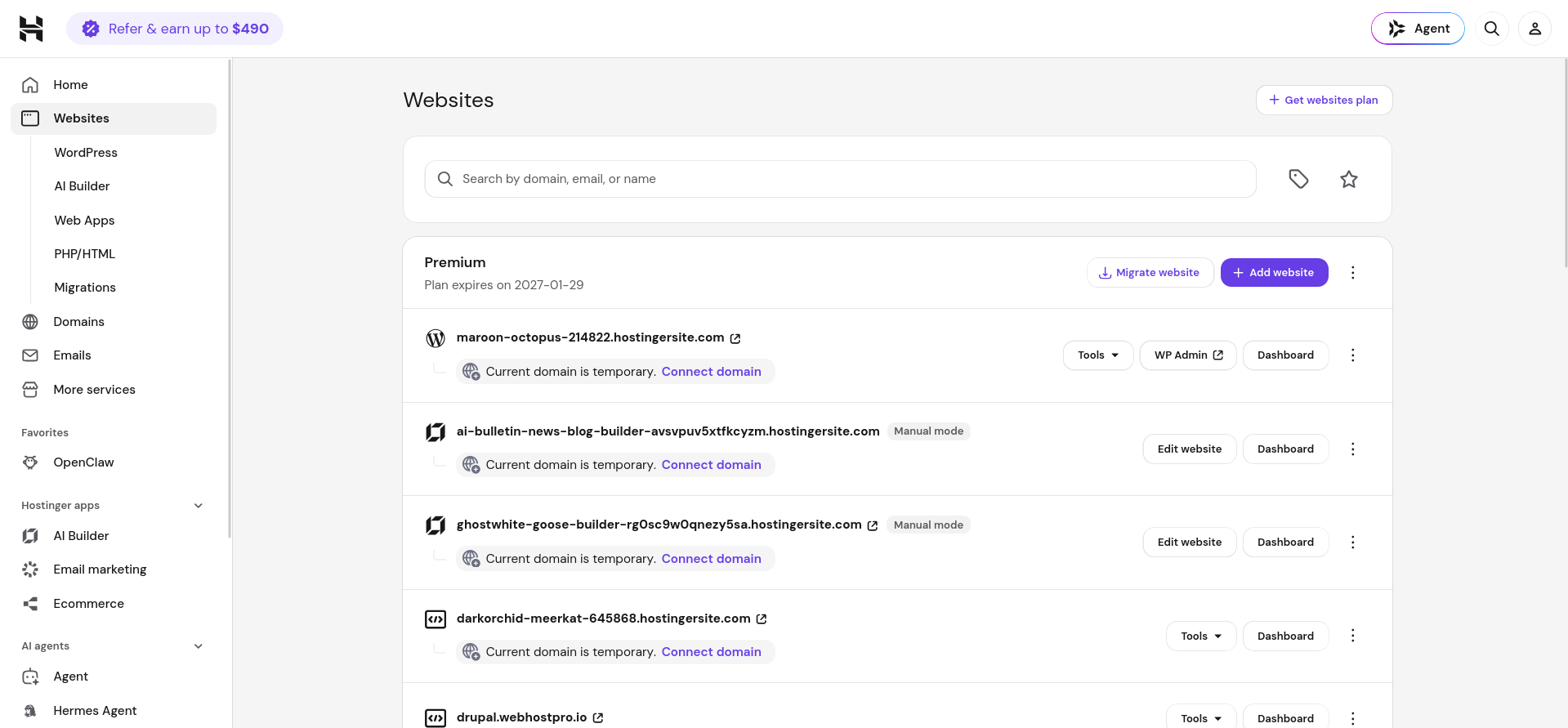
Task: Click the sidebar scrollbar
Action: (x=230, y=298)
